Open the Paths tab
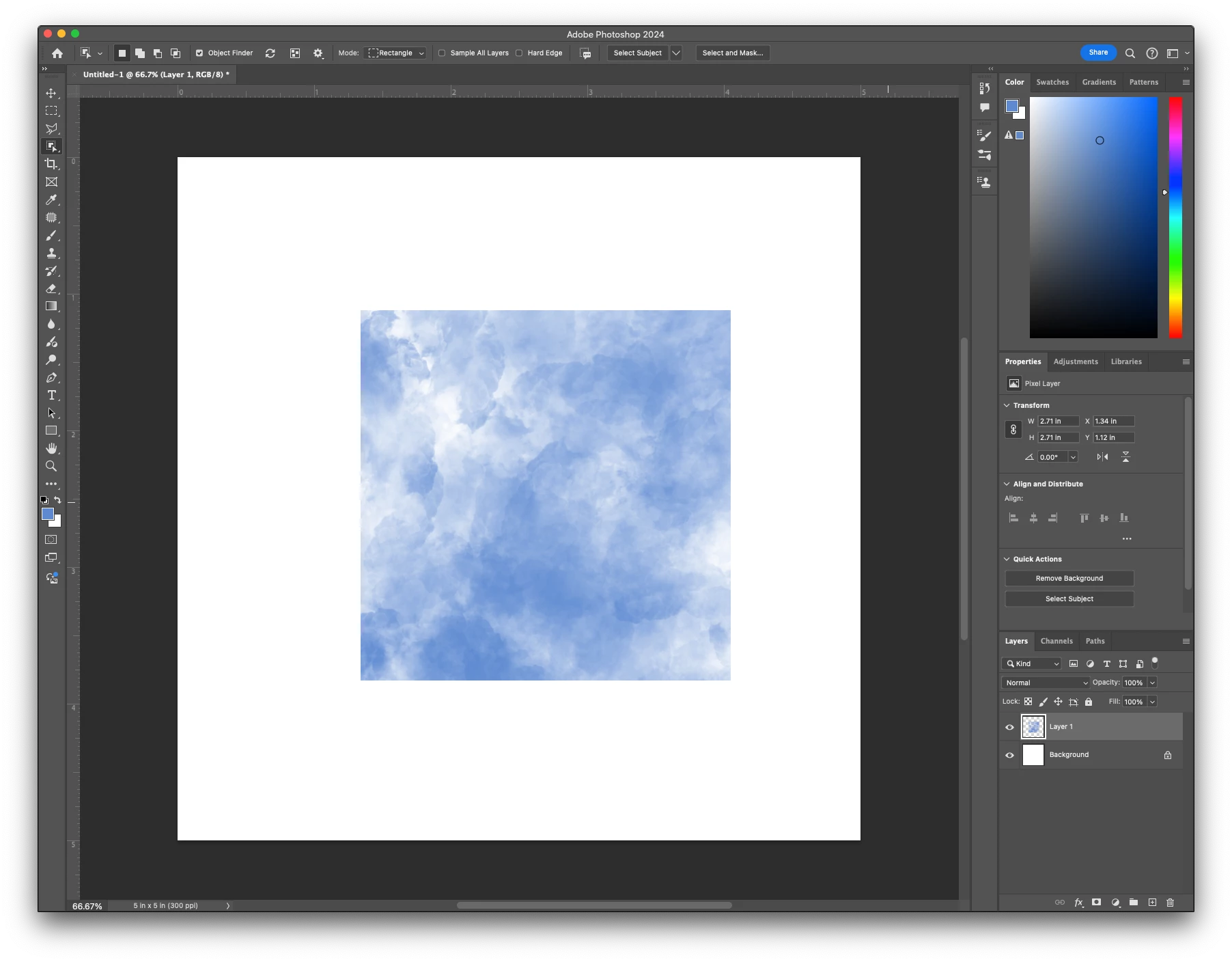The width and height of the screenshot is (1232, 962). tap(1095, 641)
